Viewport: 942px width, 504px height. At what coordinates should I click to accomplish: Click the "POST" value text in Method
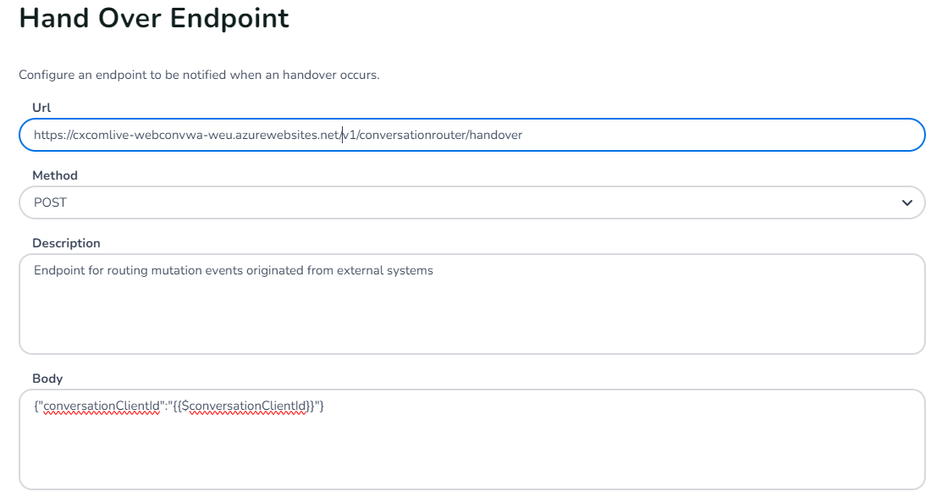pos(50,203)
